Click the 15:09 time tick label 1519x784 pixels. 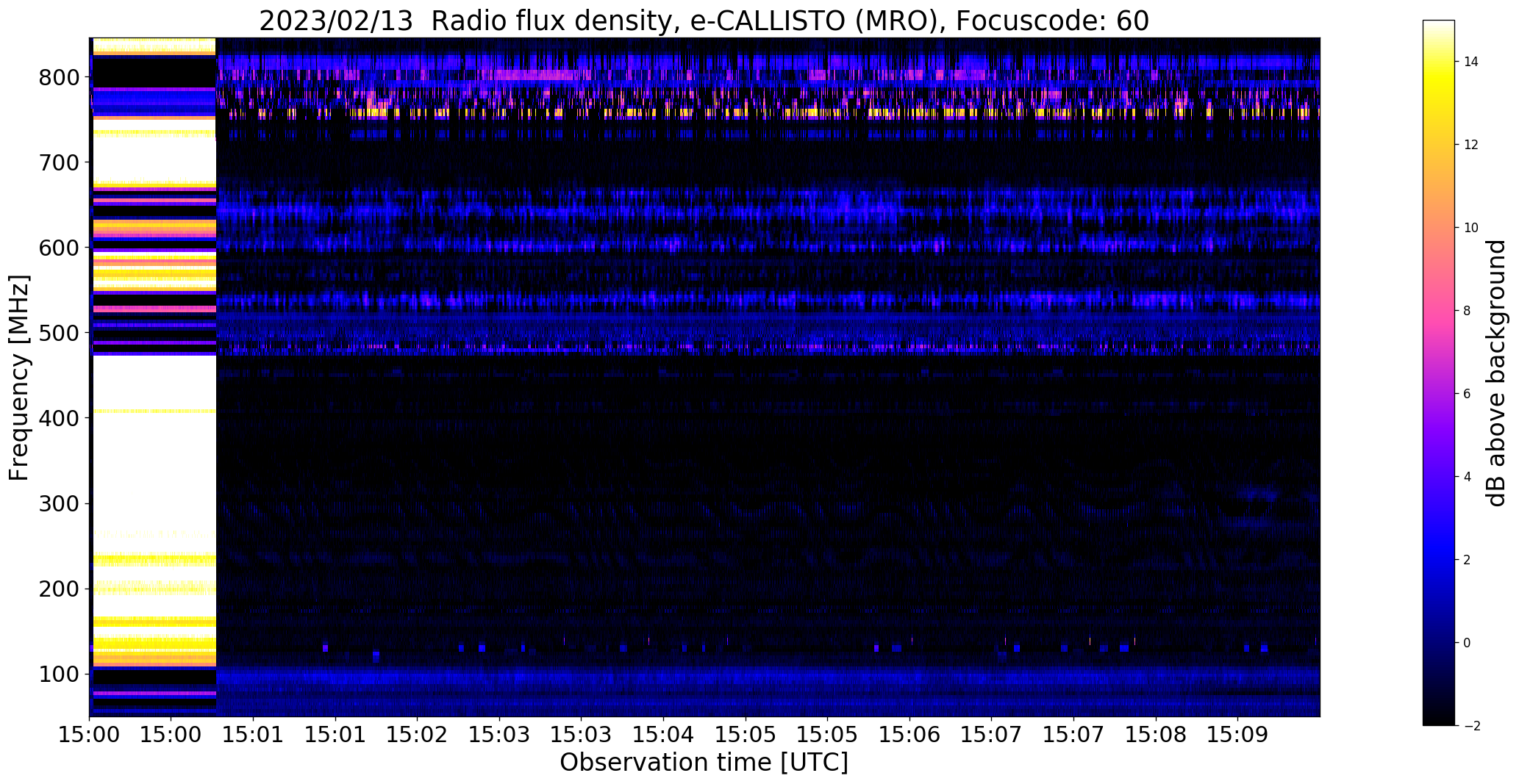coord(1237,734)
